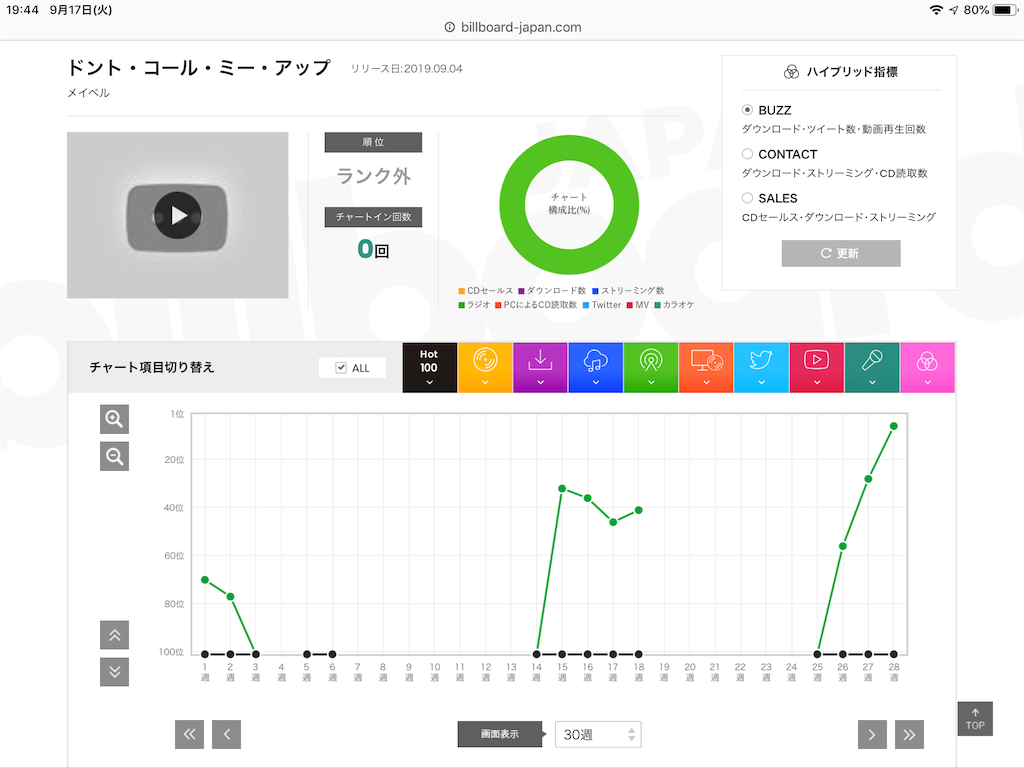
Task: Click the song title ドント・コール・ミー・アップ
Action: (199, 68)
